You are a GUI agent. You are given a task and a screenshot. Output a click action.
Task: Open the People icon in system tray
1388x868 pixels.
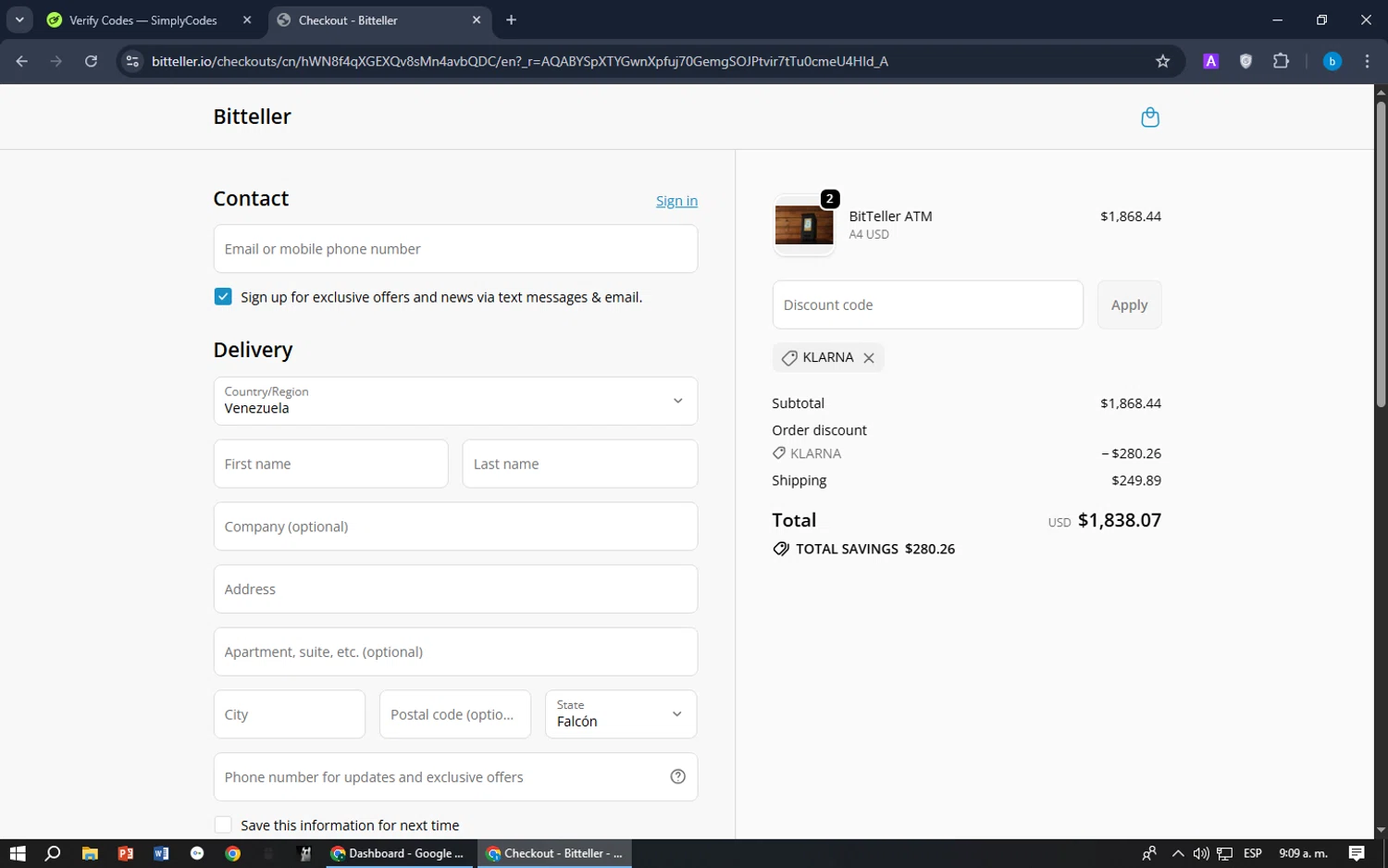pos(1149,853)
